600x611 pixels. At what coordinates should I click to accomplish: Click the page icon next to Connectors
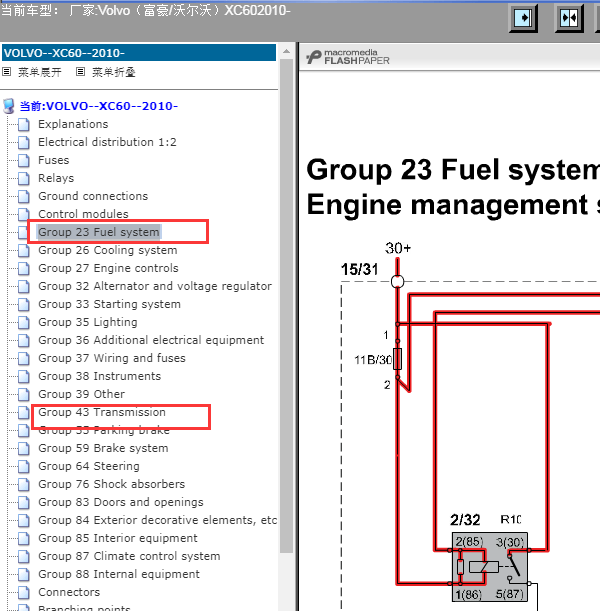(24, 592)
